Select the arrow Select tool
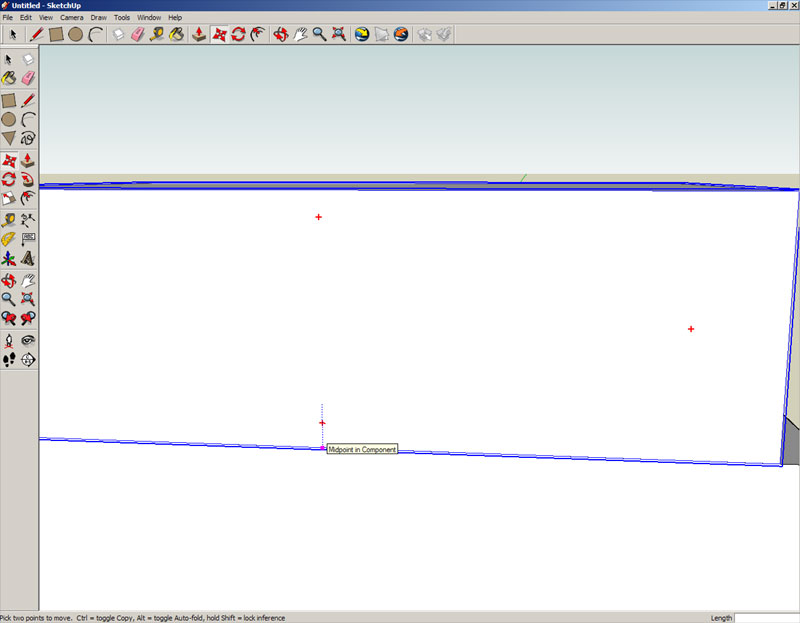Viewport: 800px width, 623px height. coord(13,33)
